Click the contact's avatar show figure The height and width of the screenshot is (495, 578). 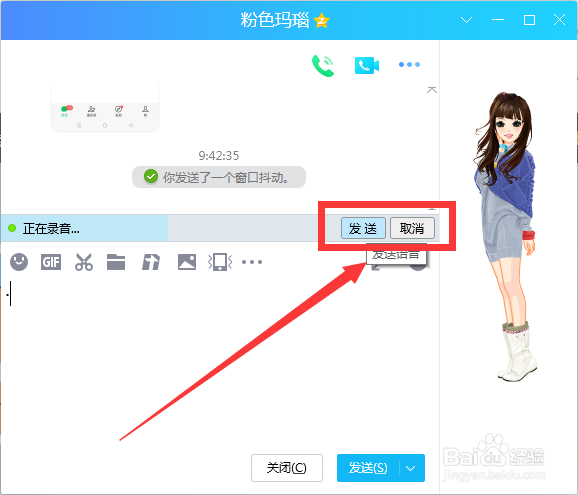click(506, 236)
